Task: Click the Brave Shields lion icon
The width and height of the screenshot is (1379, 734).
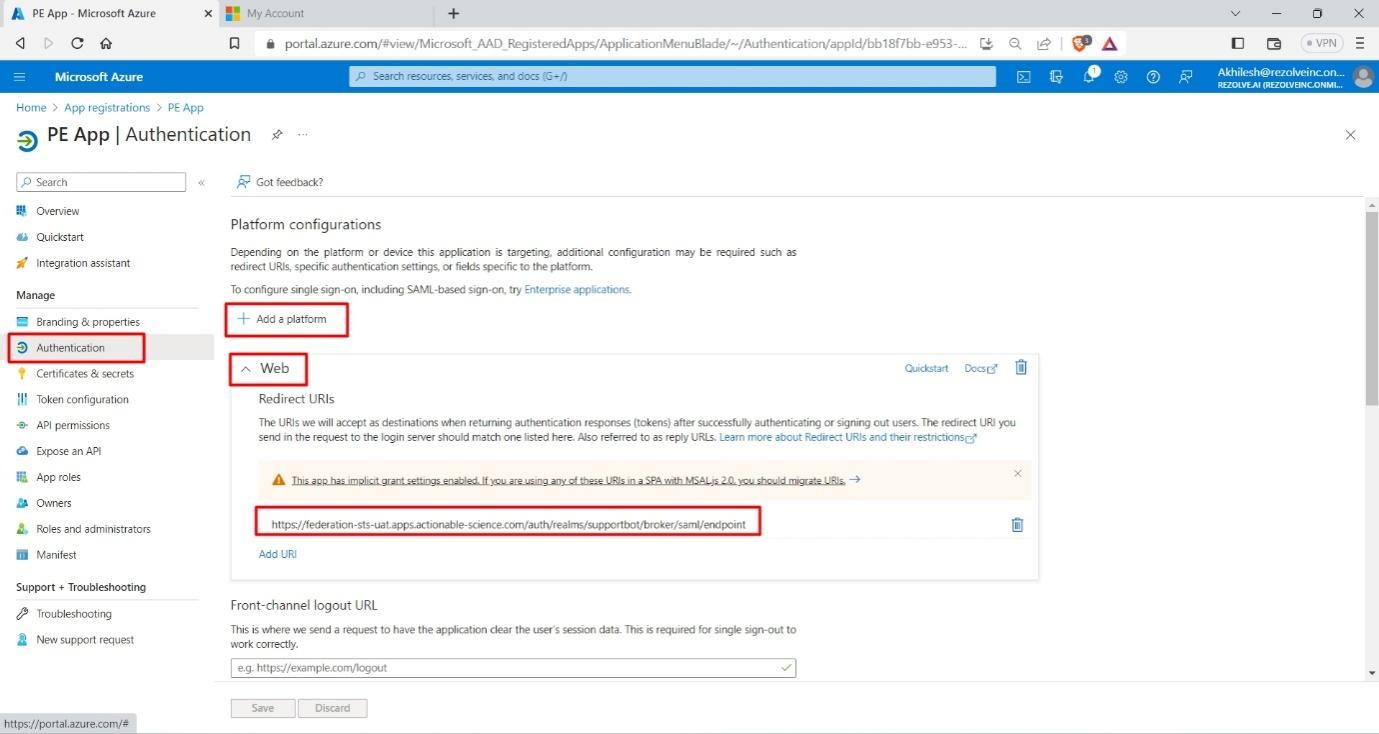Action: 1080,43
